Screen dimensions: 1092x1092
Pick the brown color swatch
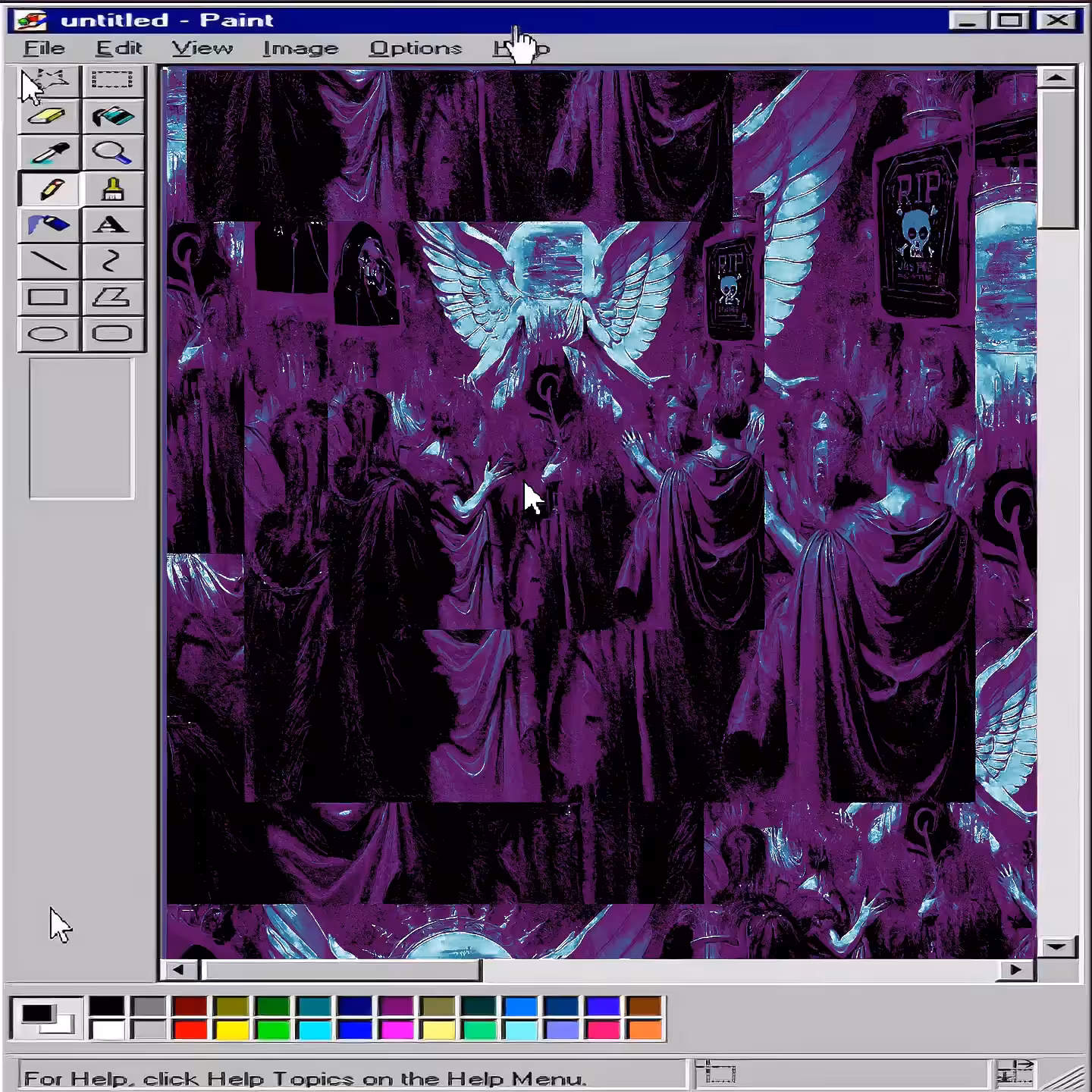645,1007
